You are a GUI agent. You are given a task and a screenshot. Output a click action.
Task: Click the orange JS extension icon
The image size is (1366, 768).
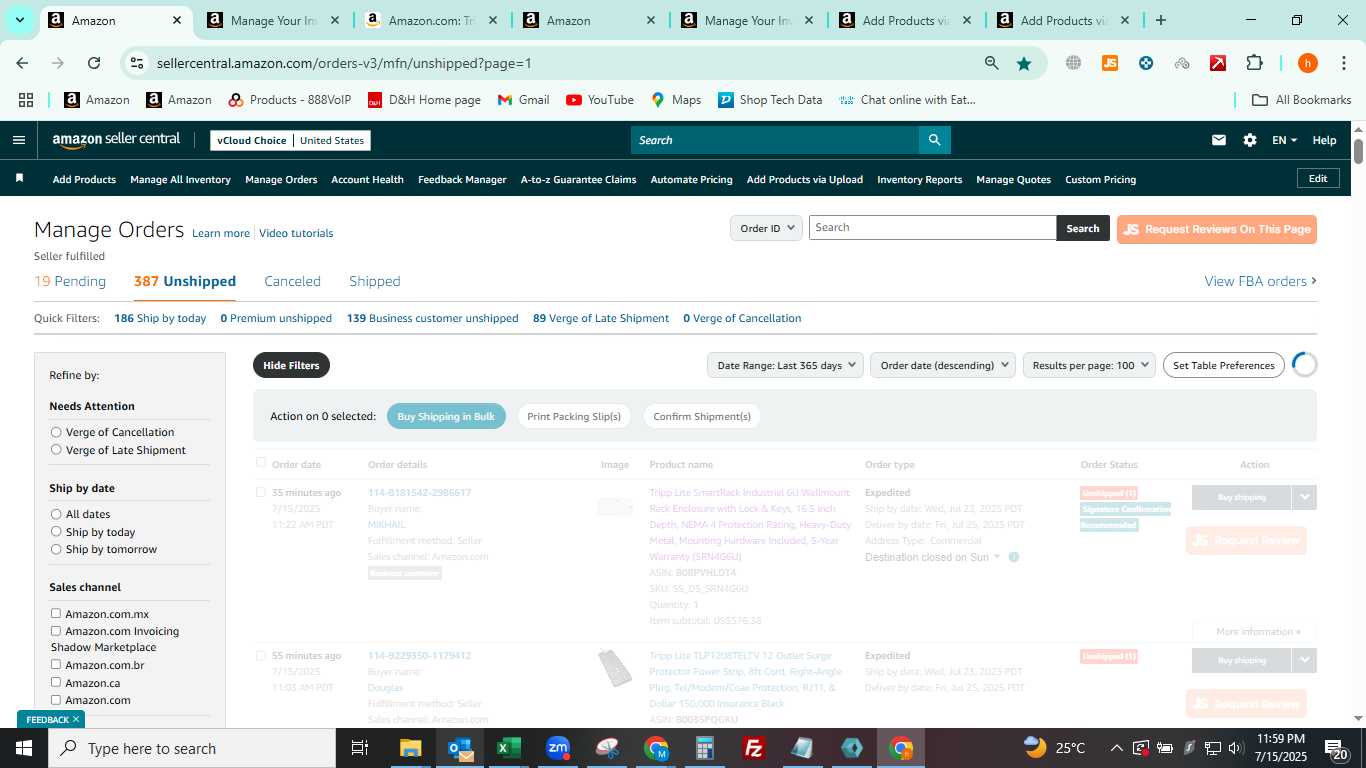tap(1109, 63)
